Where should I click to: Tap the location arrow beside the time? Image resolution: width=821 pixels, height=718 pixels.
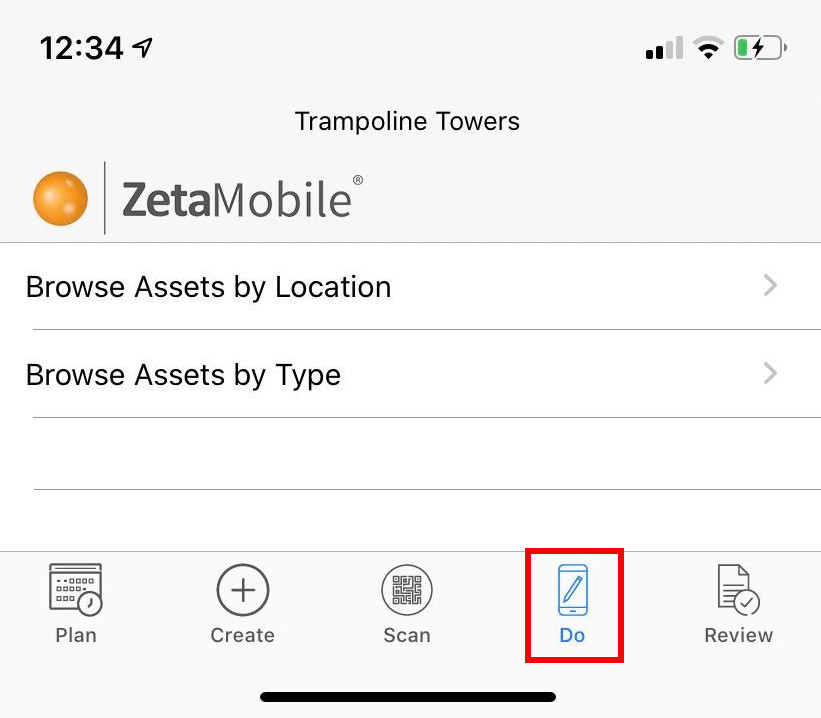(142, 48)
